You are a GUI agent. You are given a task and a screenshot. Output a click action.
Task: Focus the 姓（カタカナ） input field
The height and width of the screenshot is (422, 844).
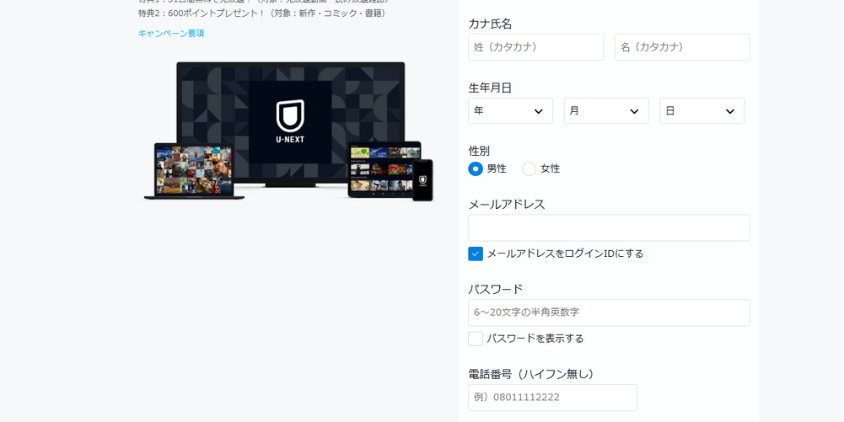536,47
